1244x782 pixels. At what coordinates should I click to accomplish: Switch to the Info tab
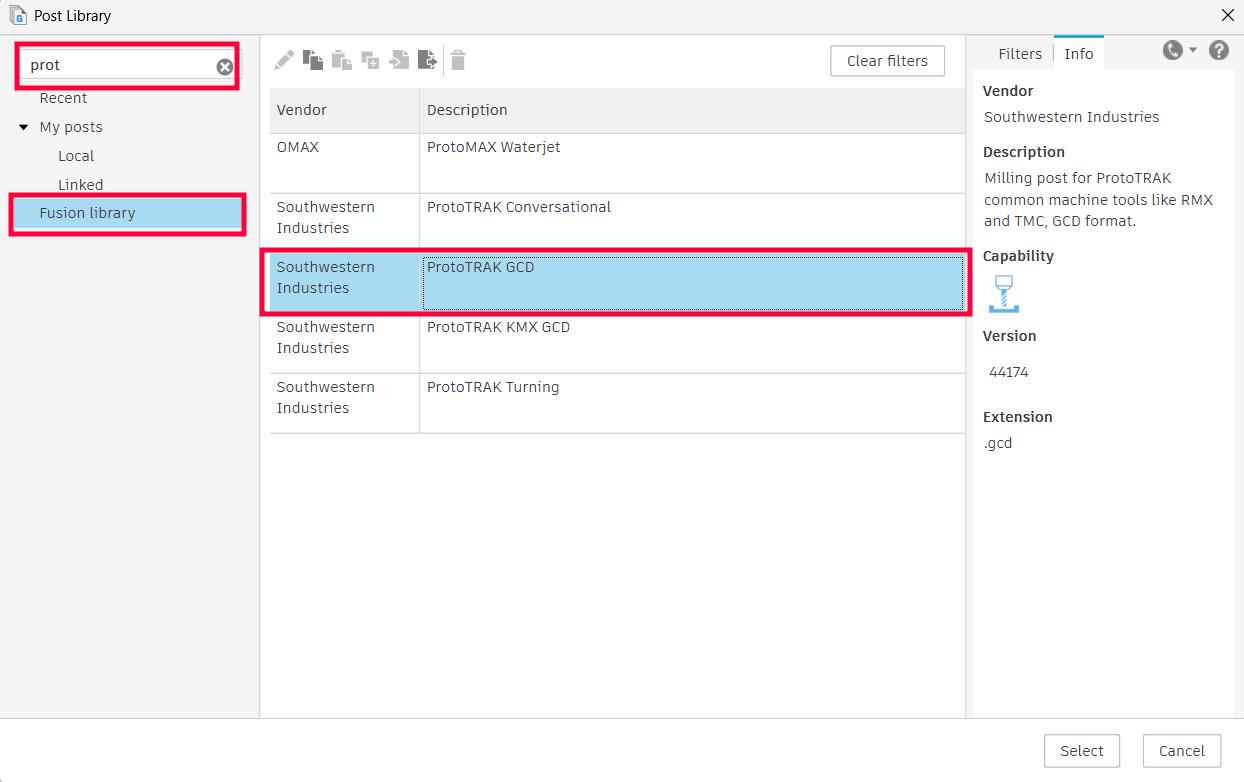pyautogui.click(x=1079, y=54)
